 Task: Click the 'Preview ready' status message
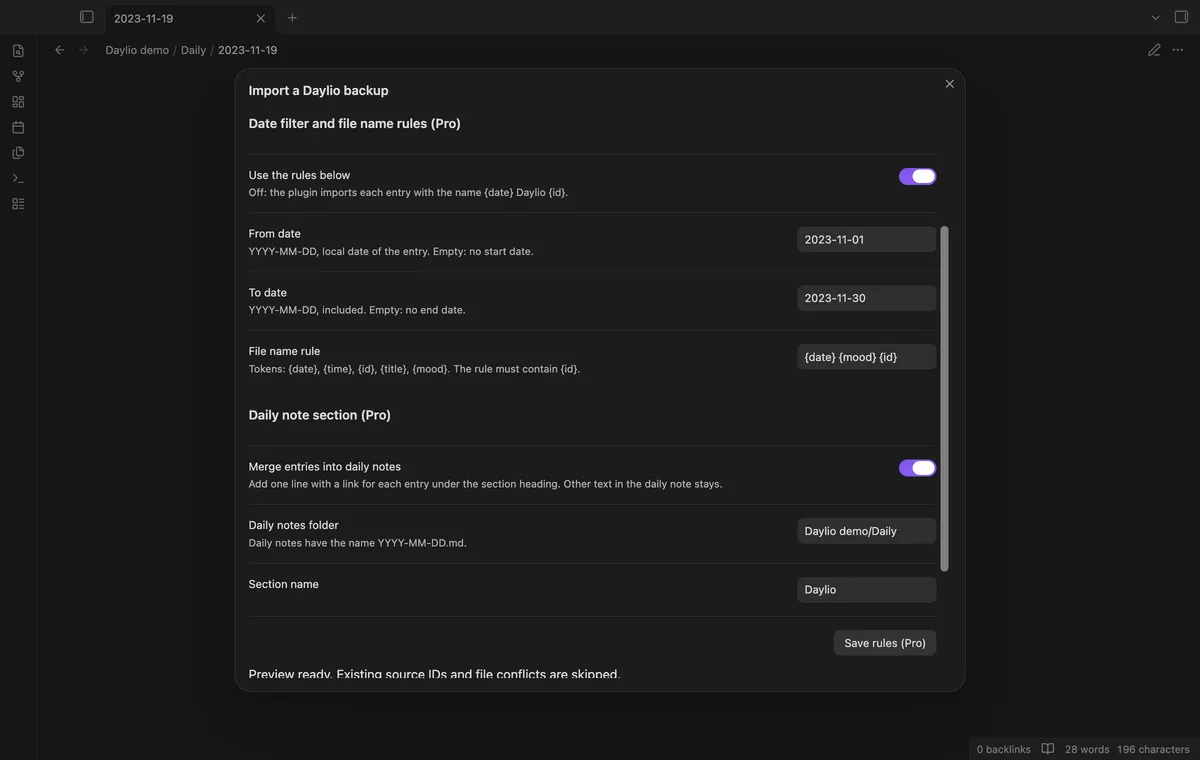click(x=434, y=675)
